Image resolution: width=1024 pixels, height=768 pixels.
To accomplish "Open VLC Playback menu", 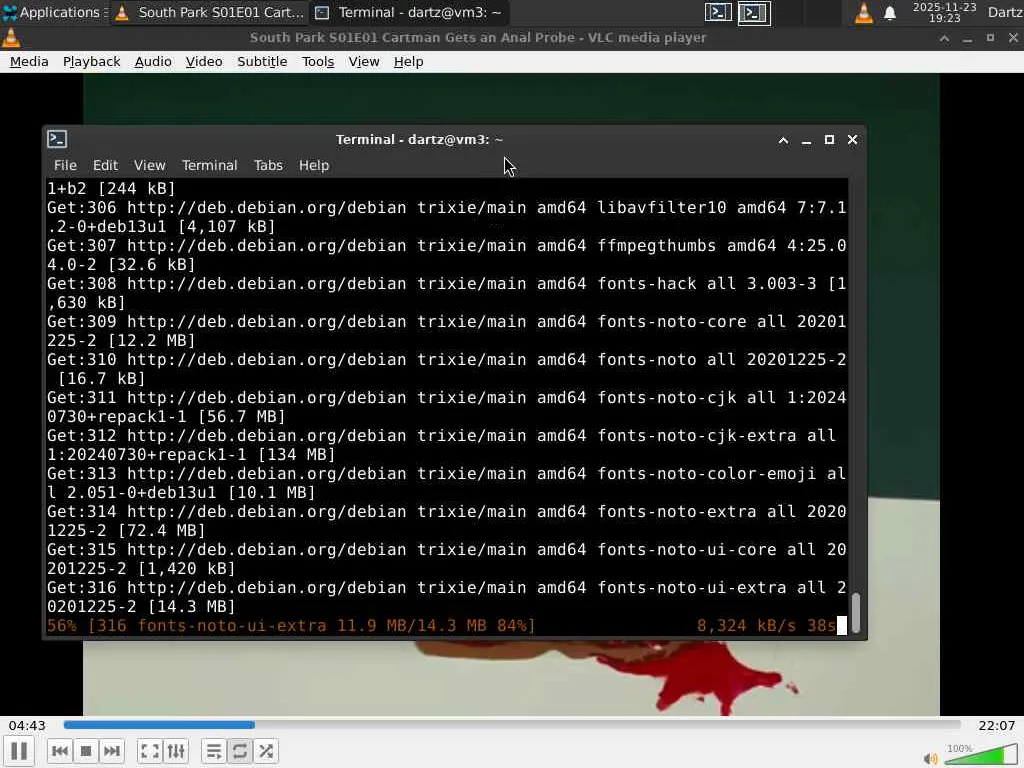I will click(91, 61).
